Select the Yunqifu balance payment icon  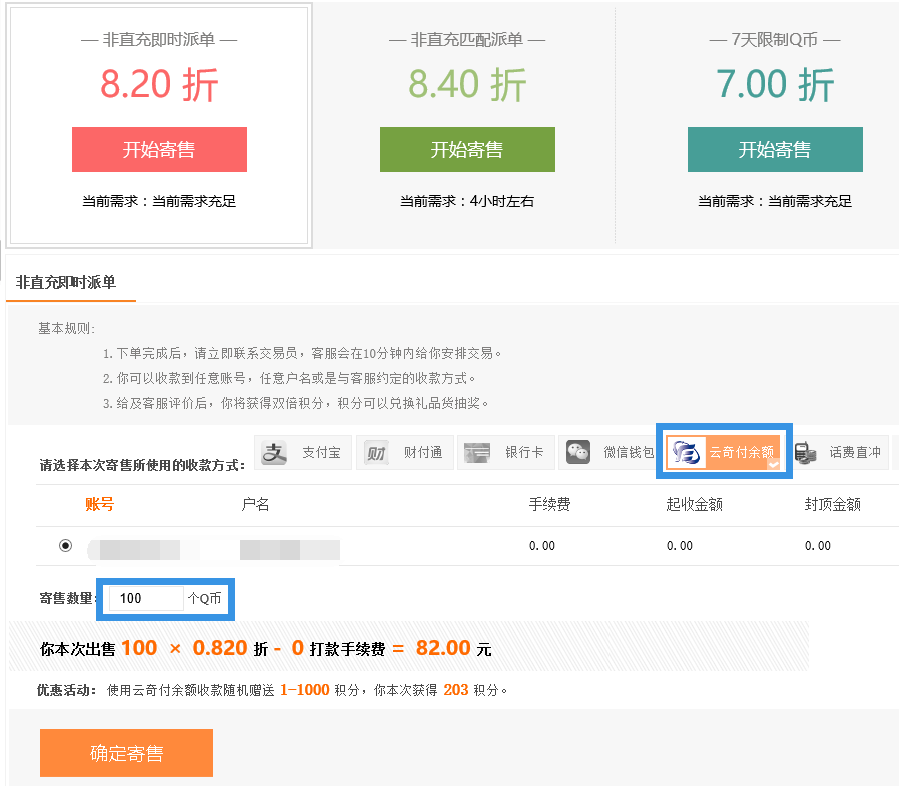[722, 452]
